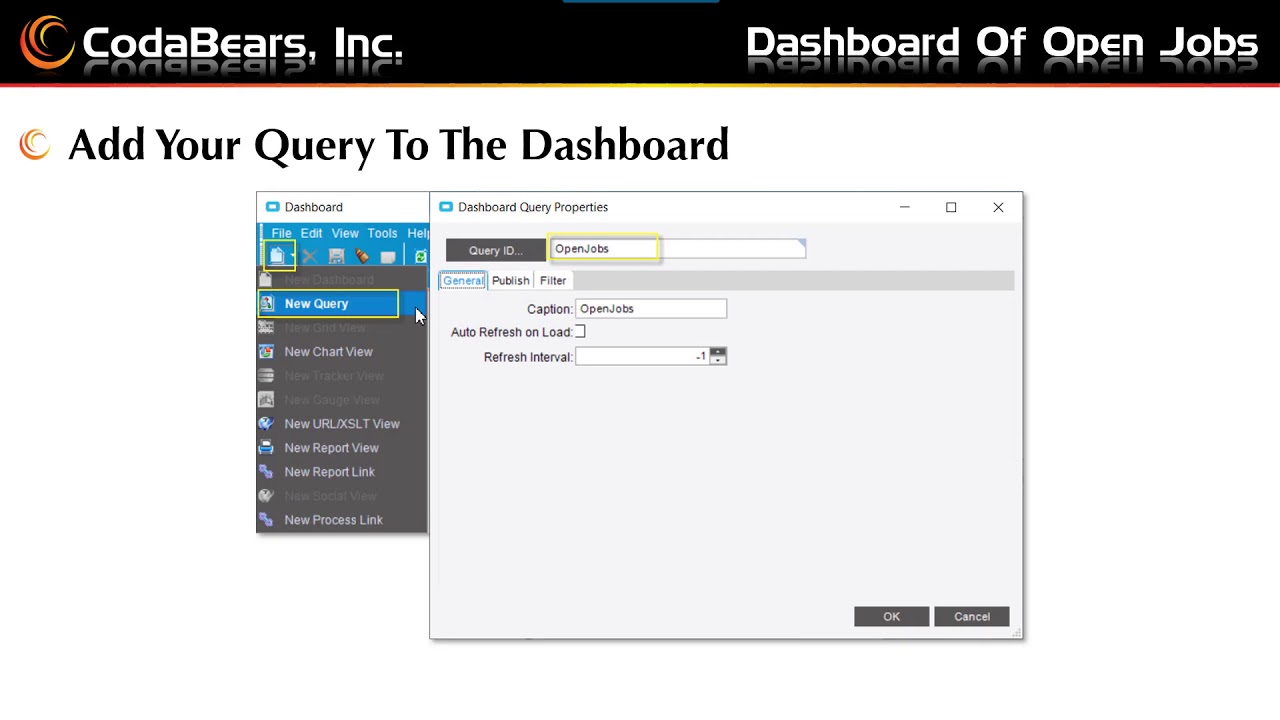Open the dropdown arrow beside New icon
Viewport: 1280px width, 720px height.
[292, 257]
